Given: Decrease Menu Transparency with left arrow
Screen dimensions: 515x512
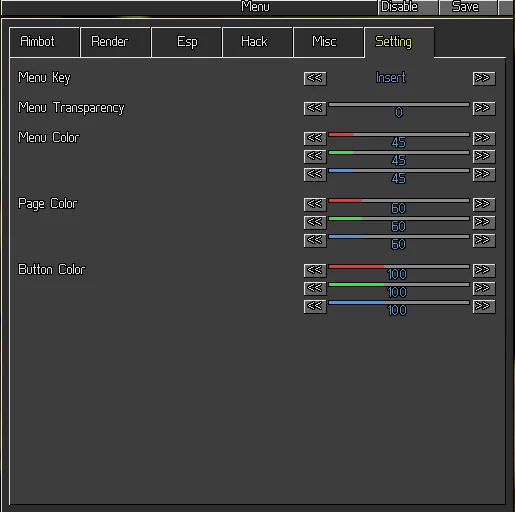Looking at the screenshot, I should [x=315, y=108].
